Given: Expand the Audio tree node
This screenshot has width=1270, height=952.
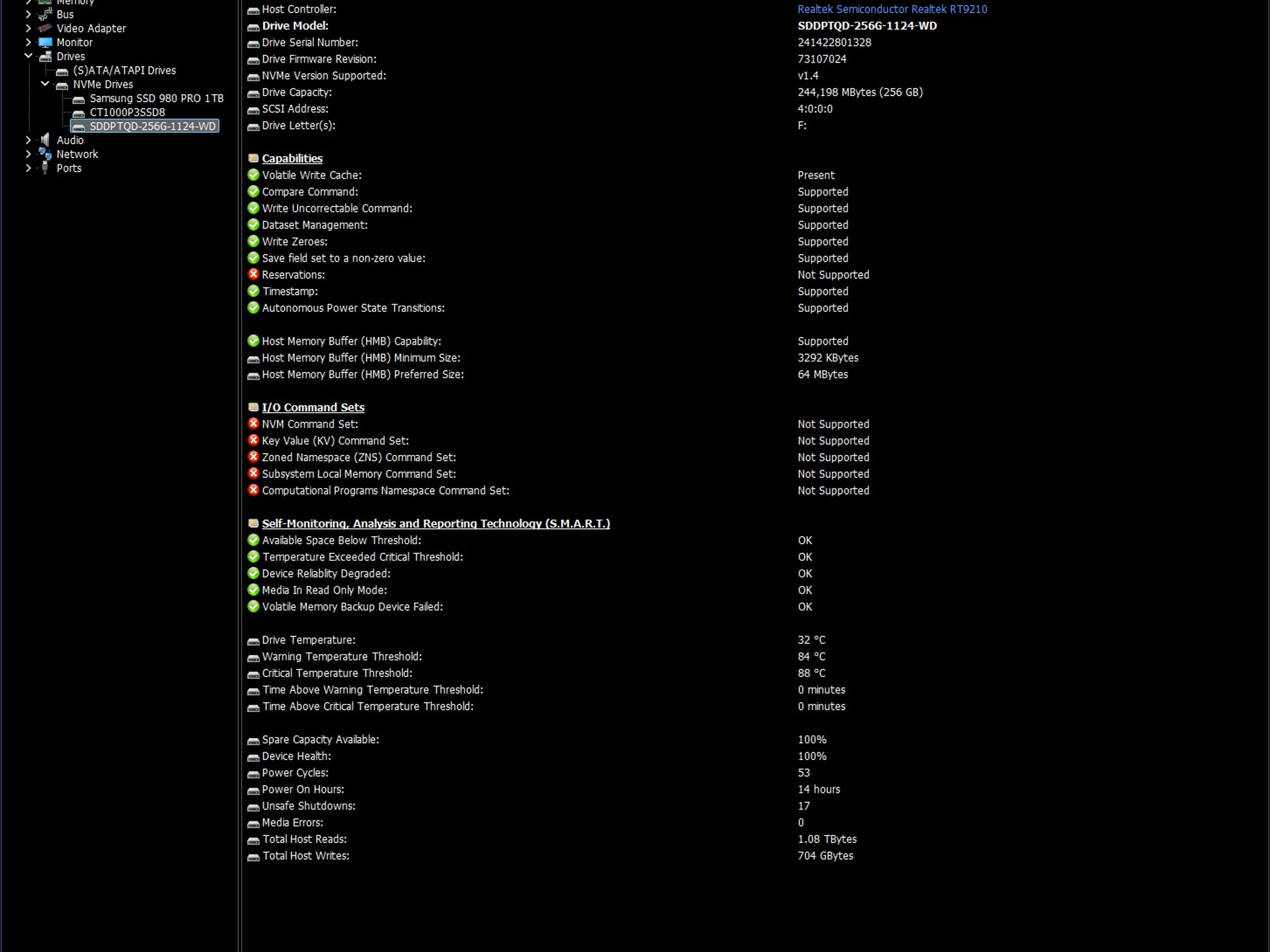Looking at the screenshot, I should (x=28, y=140).
